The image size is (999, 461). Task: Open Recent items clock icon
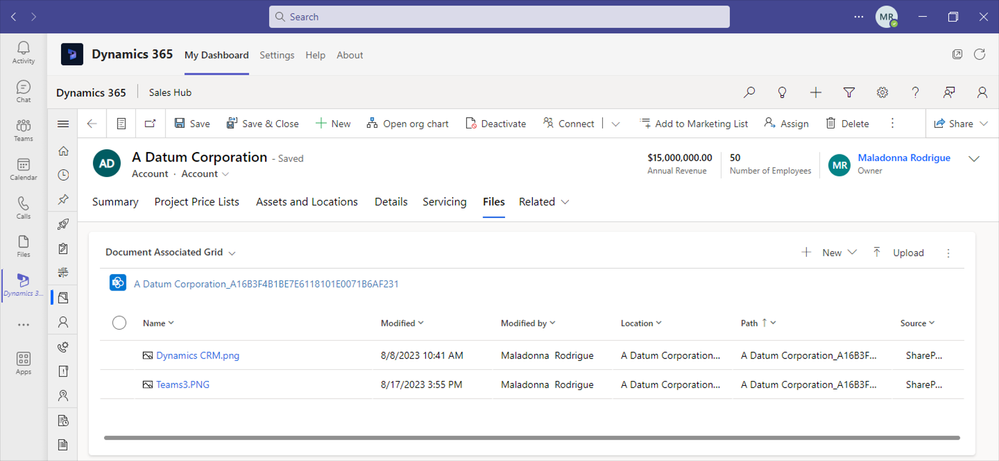pyautogui.click(x=63, y=175)
